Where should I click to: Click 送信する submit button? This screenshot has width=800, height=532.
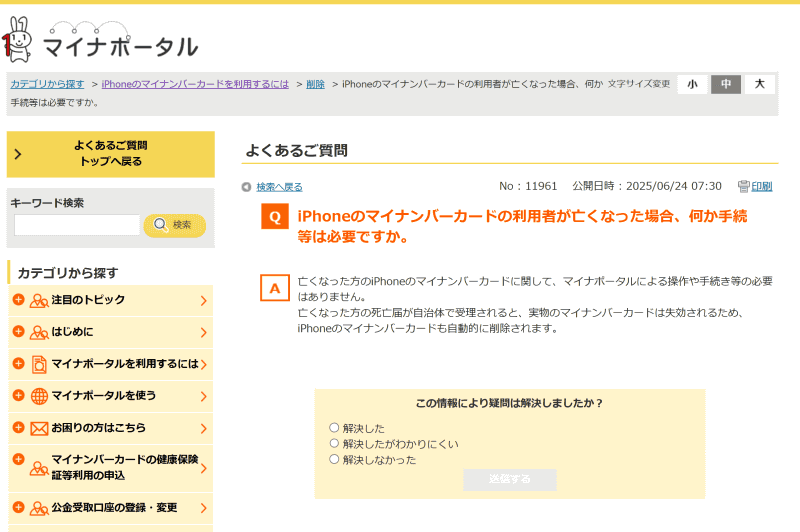[510, 479]
